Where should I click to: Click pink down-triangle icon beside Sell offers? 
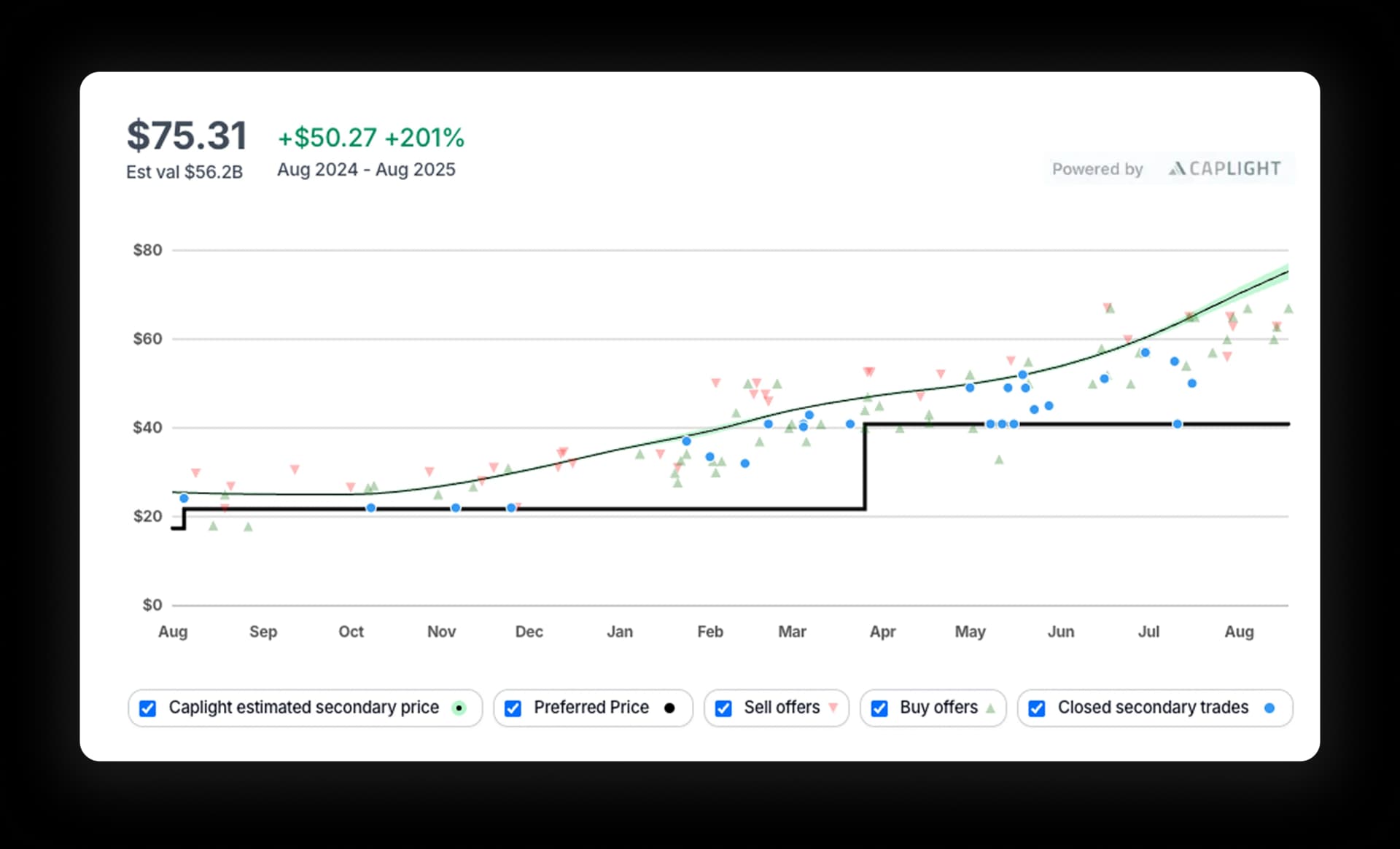833,708
